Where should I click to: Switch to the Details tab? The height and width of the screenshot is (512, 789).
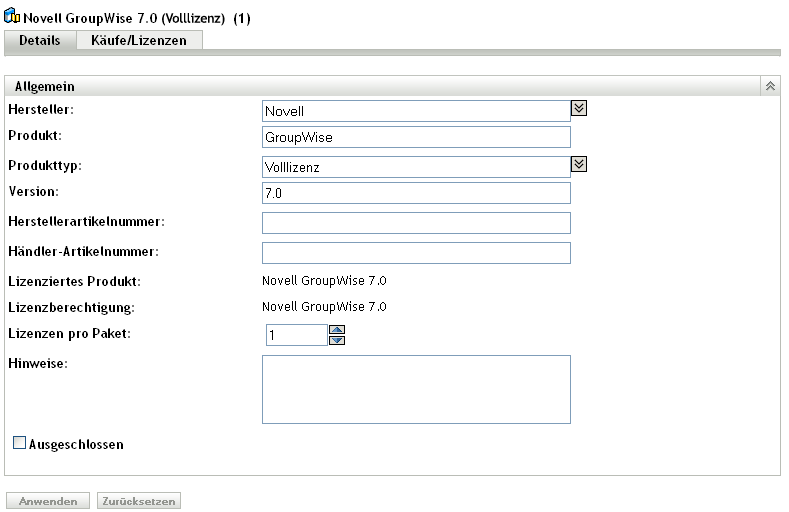(x=40, y=40)
